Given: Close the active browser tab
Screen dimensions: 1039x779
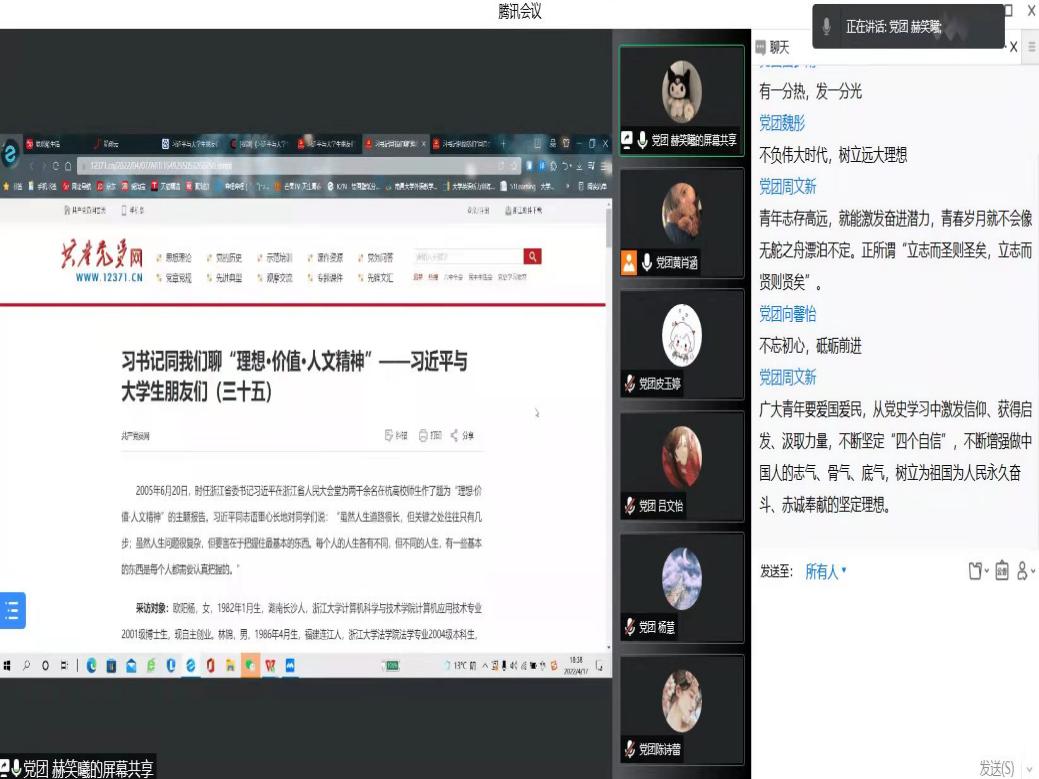Looking at the screenshot, I should pyautogui.click(x=424, y=143).
